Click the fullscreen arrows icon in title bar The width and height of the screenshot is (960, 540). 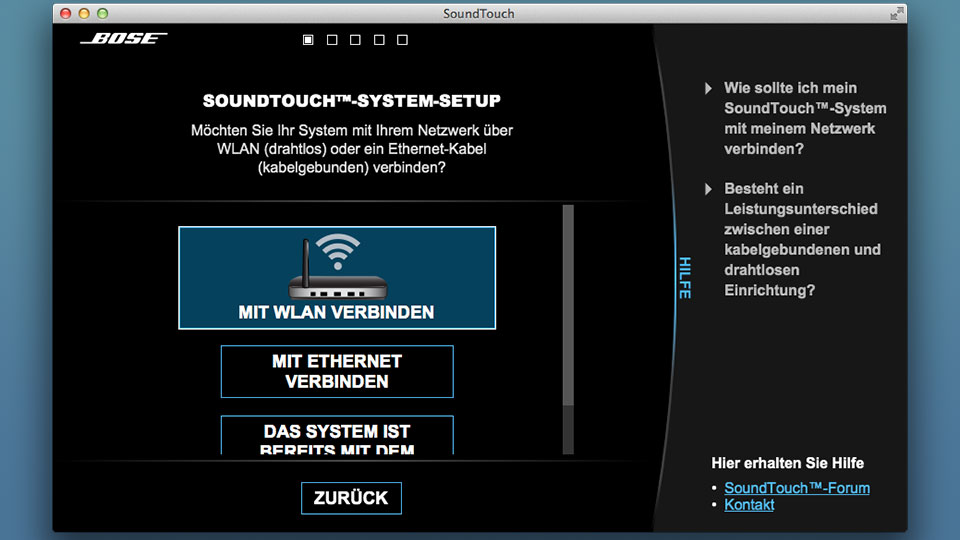[896, 13]
